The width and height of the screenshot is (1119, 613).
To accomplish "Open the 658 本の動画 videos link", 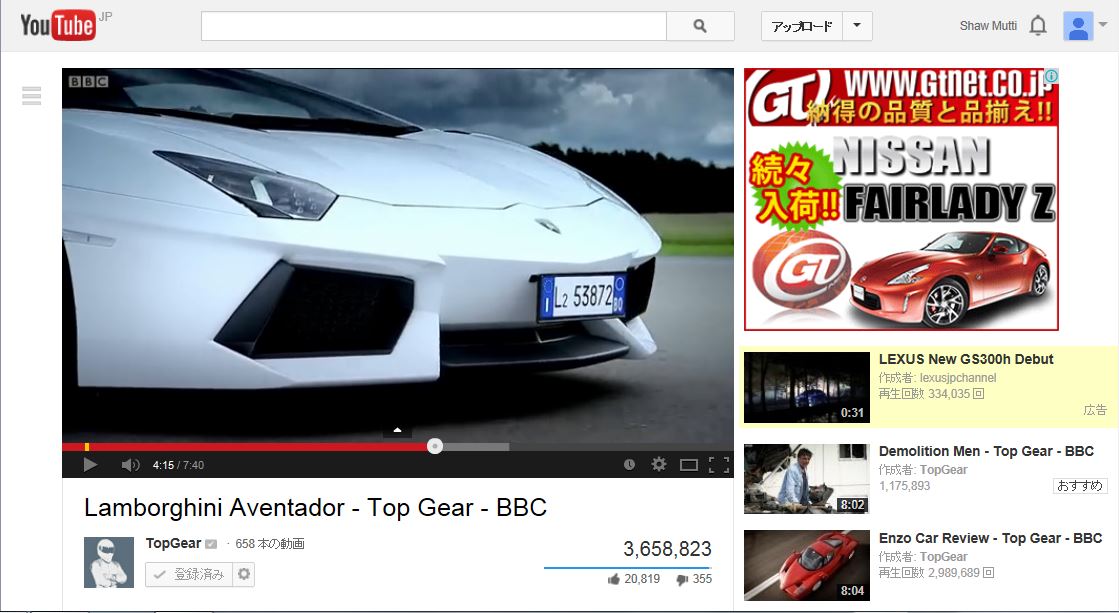I will point(270,544).
